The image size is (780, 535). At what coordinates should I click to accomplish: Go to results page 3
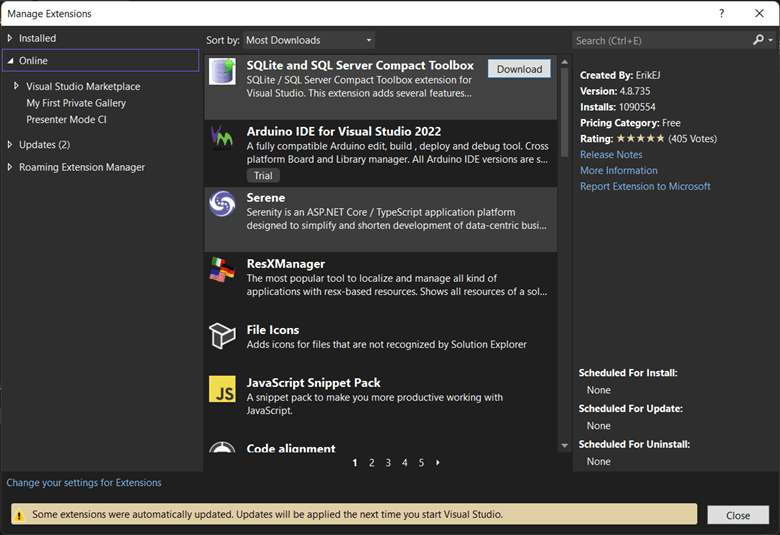coord(388,463)
